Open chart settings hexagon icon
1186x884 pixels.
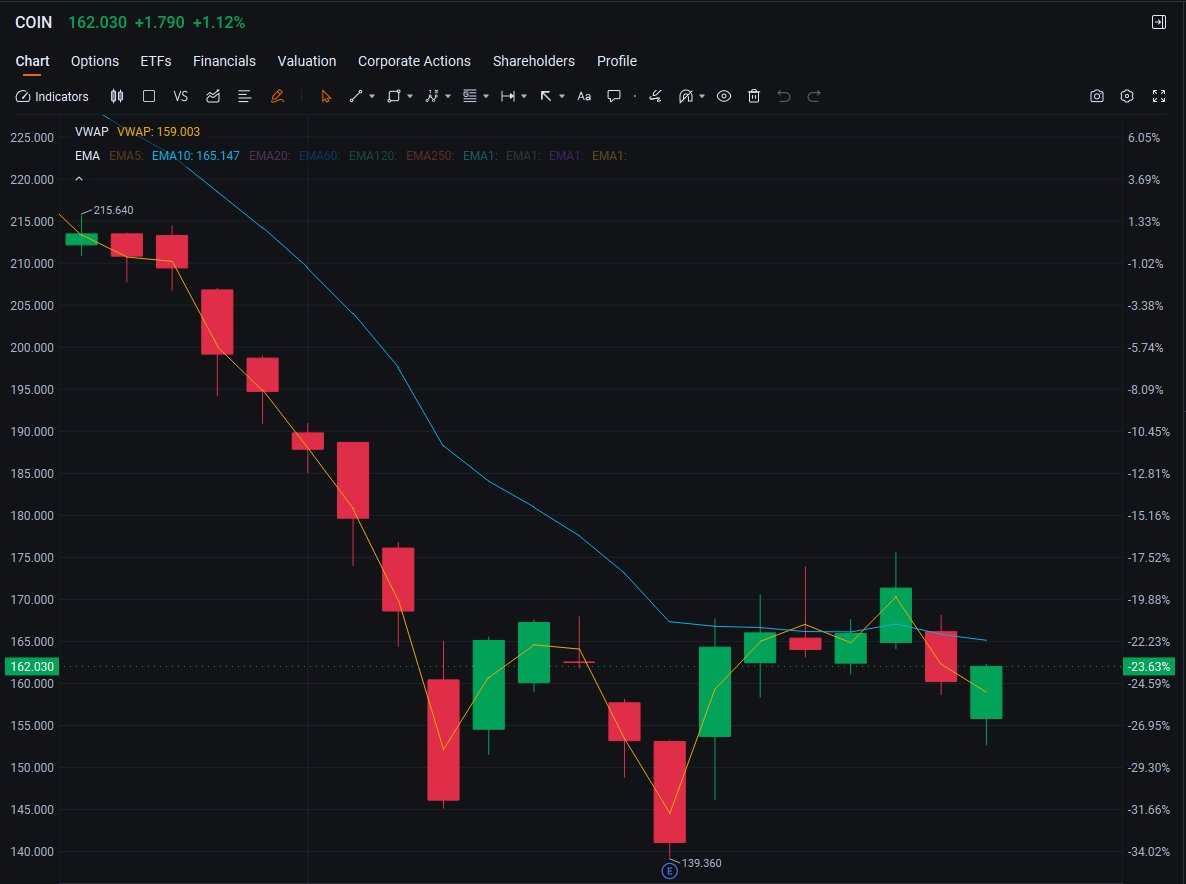pos(1127,96)
